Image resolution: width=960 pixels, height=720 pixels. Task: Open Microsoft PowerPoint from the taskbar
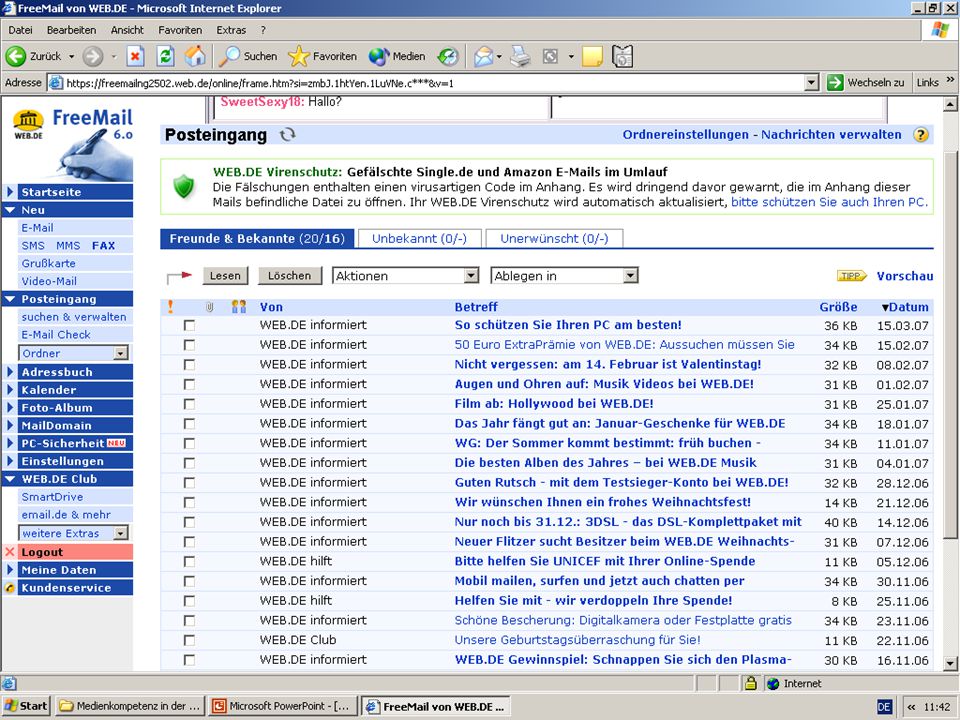(x=282, y=707)
